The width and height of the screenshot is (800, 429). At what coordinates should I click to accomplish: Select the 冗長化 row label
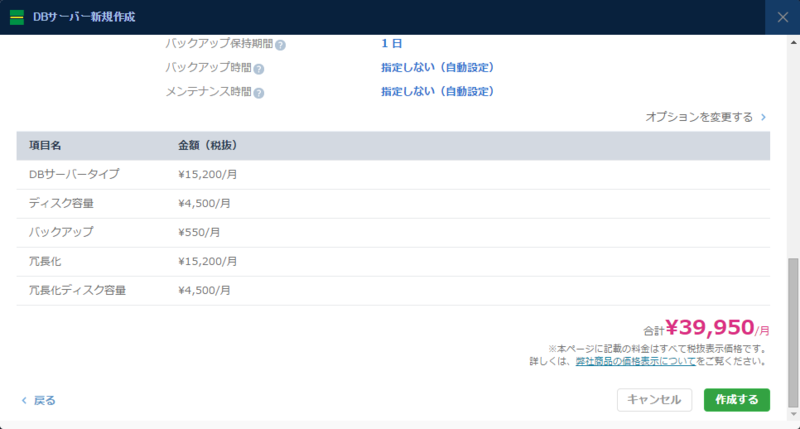[x=45, y=261]
